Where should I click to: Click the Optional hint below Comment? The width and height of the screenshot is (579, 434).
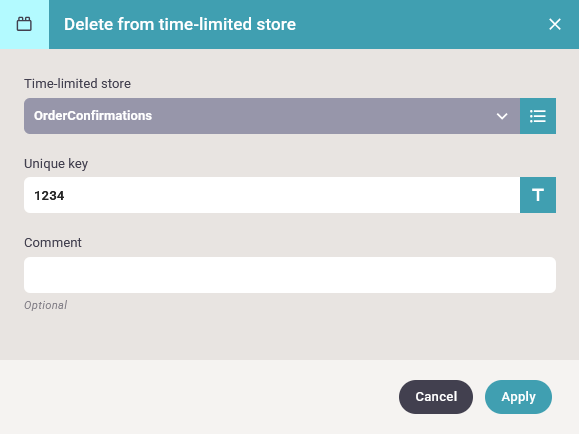(45, 305)
